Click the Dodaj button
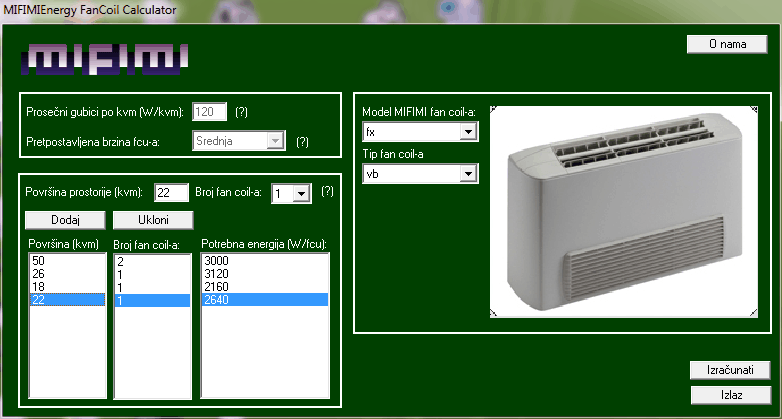Screen dimensions: 782x419 [x=65, y=219]
